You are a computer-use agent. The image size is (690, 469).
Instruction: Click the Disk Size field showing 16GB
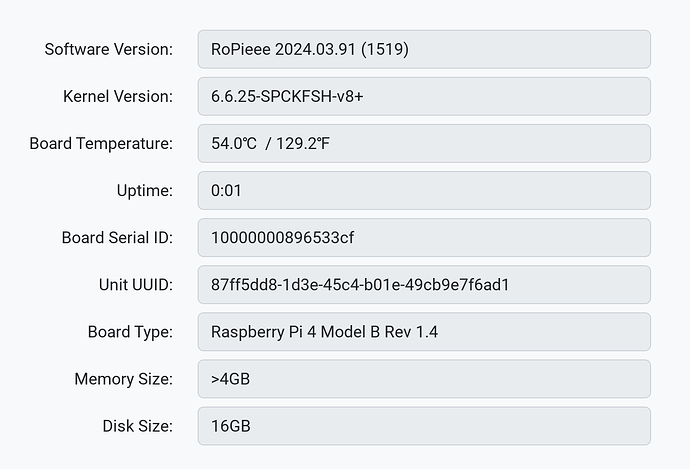click(424, 426)
